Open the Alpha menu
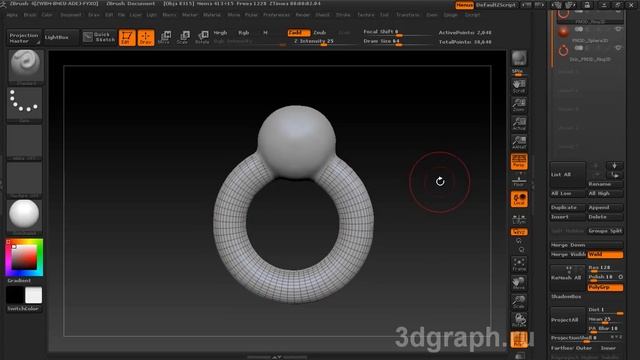Image resolution: width=640 pixels, height=360 pixels. click(x=12, y=15)
